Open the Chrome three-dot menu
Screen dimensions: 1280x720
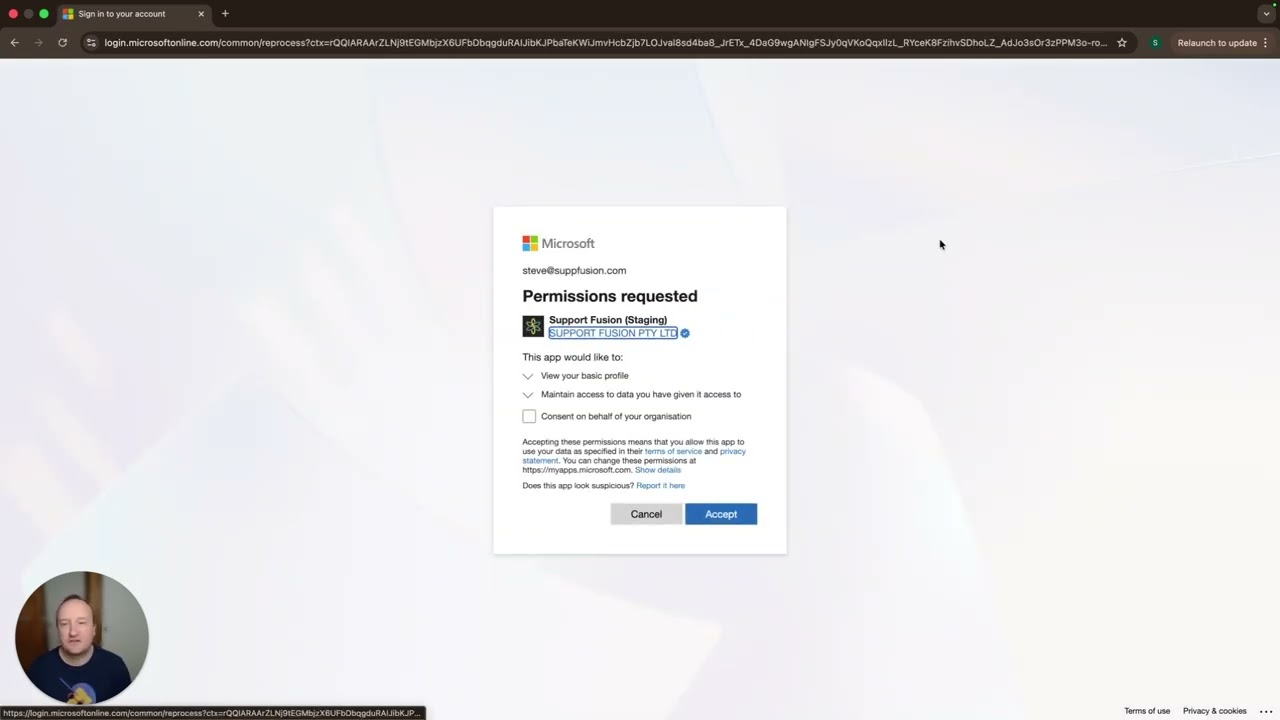(1266, 43)
